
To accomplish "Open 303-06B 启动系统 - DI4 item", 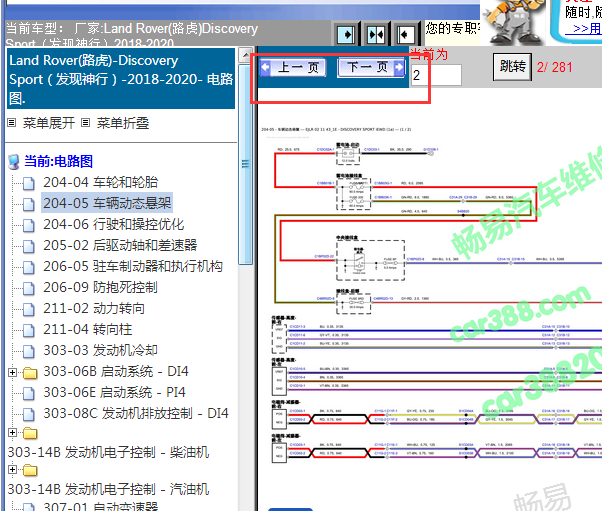I will [116, 371].
